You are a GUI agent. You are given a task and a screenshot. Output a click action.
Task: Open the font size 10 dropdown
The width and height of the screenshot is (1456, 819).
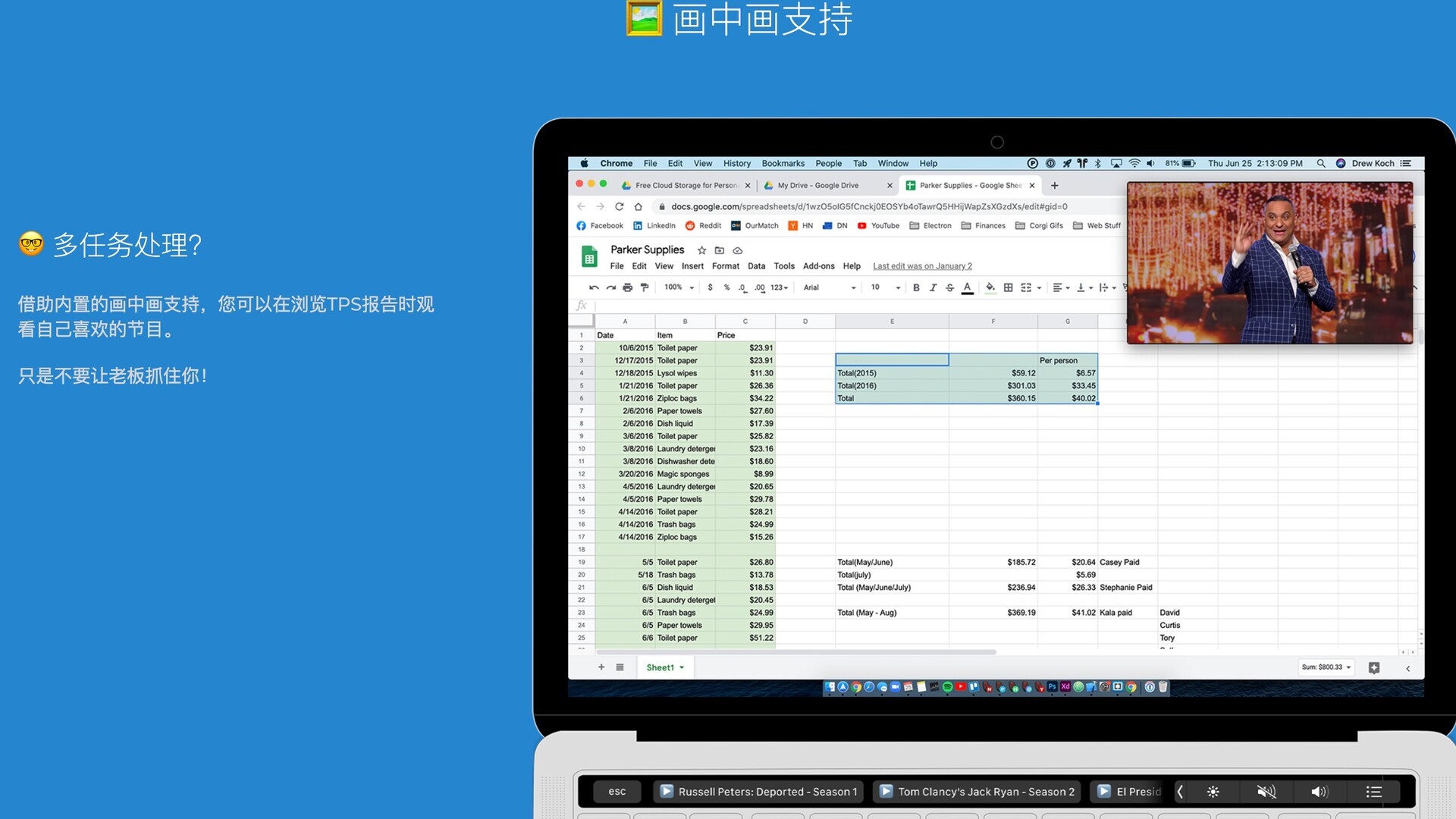pyautogui.click(x=886, y=287)
